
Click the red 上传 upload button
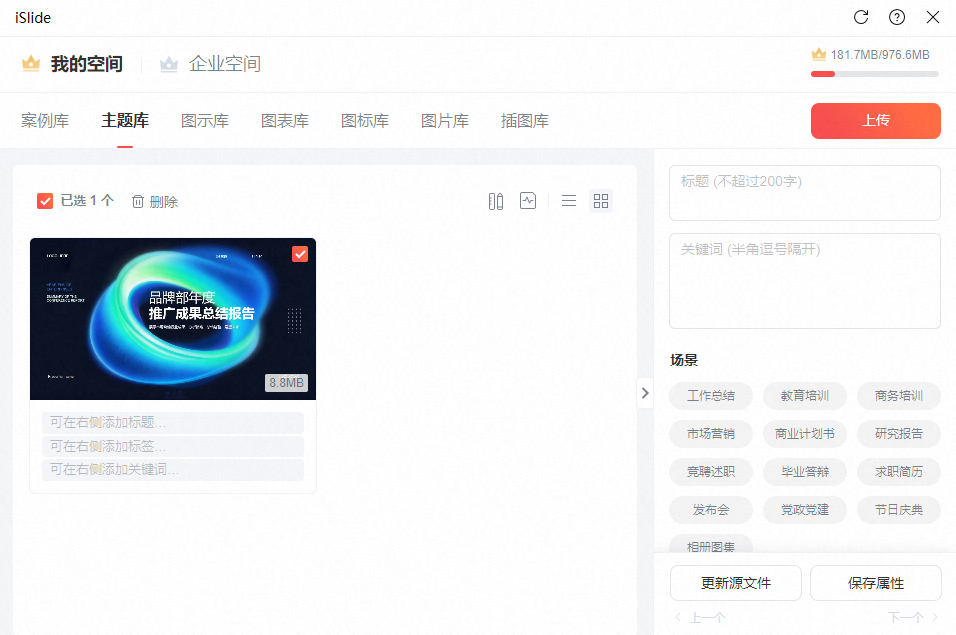(x=875, y=120)
